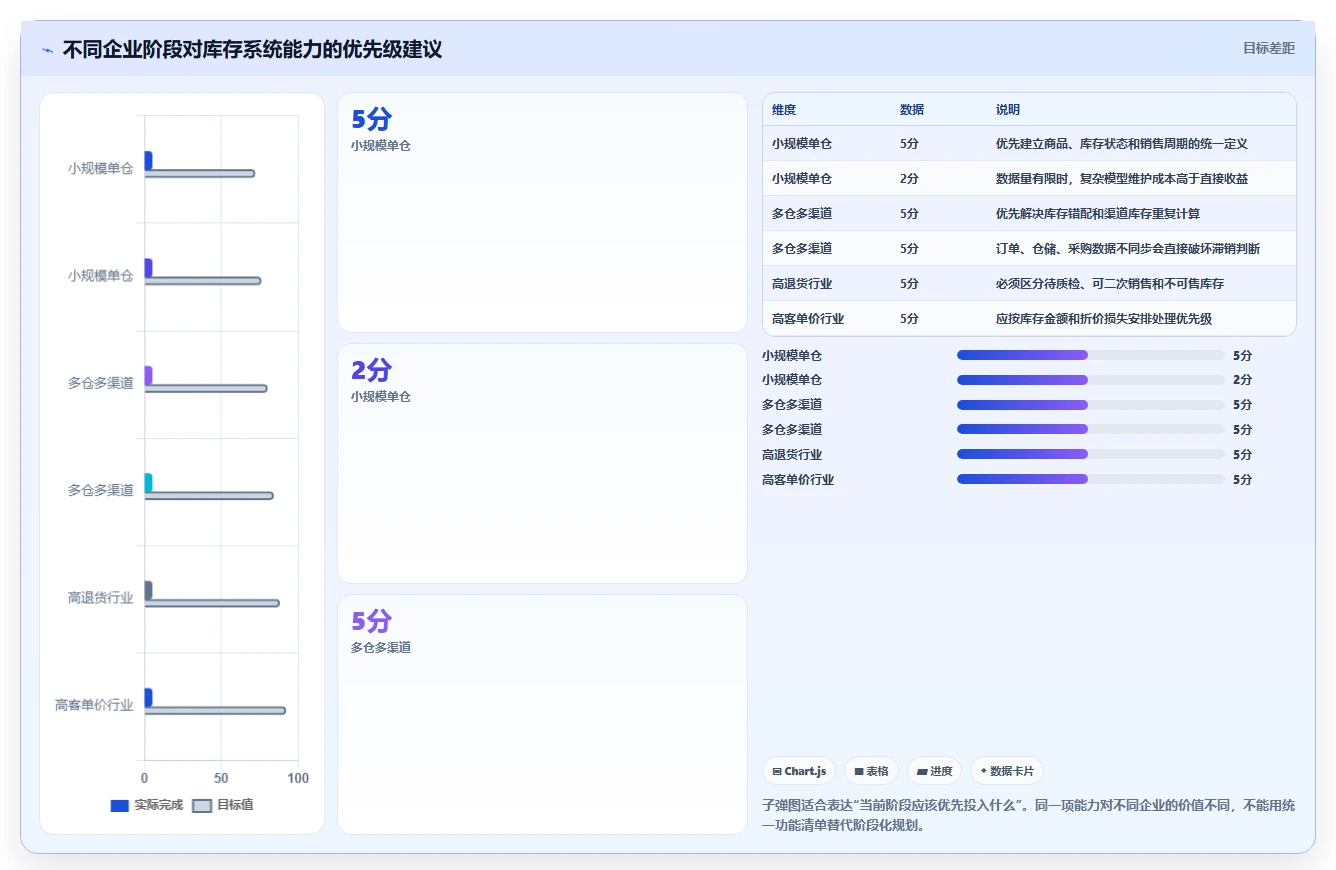
Task: Click the 表格 tag icon
Action: pyautogui.click(x=859, y=772)
